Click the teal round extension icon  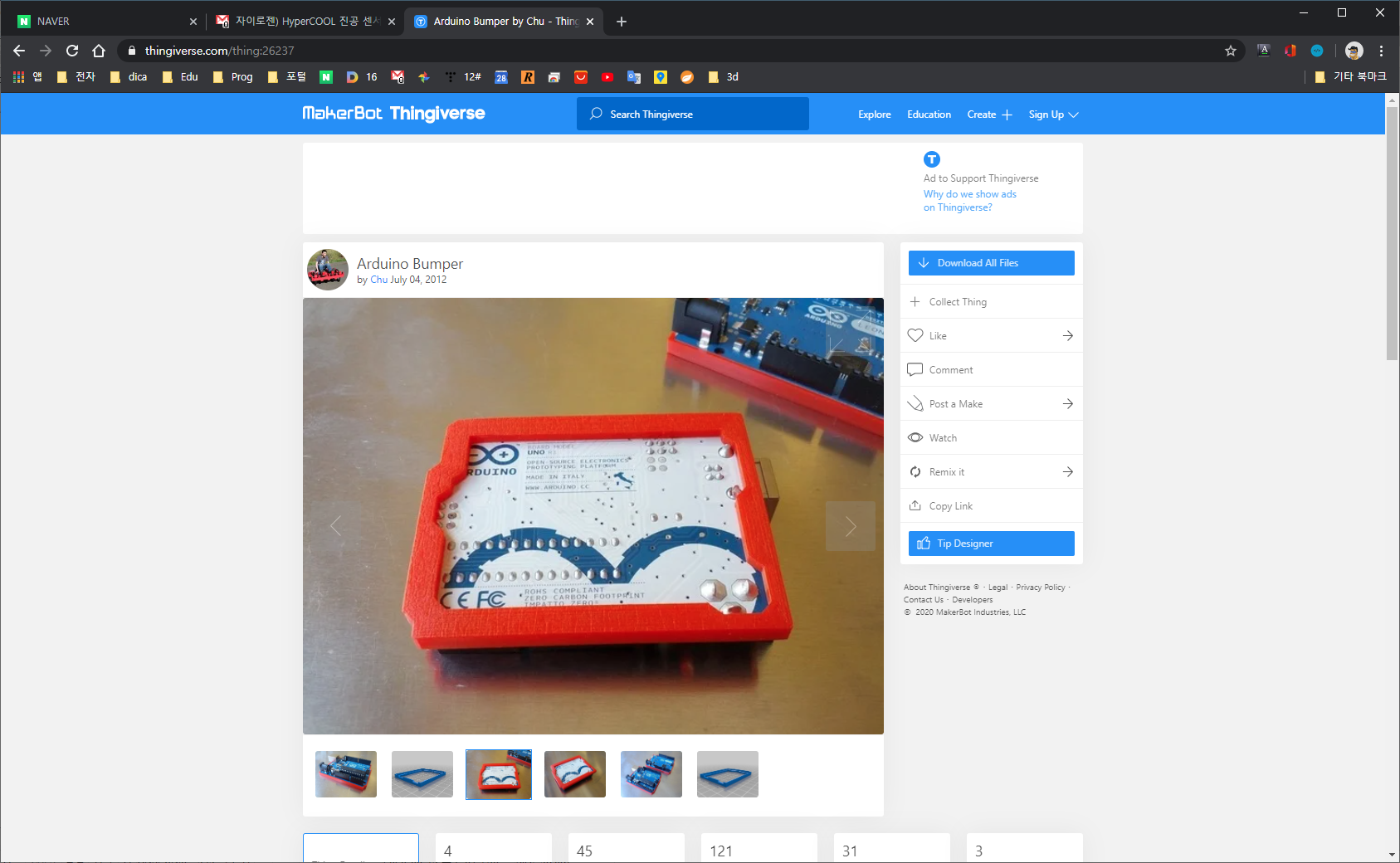click(1317, 51)
